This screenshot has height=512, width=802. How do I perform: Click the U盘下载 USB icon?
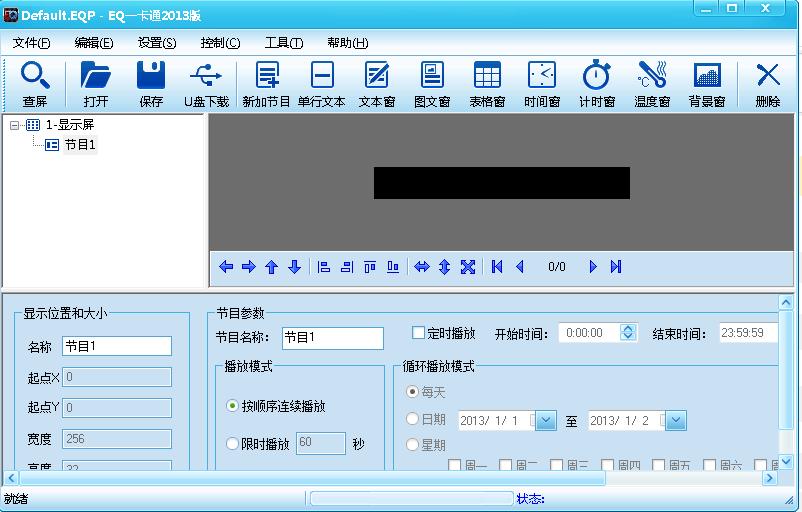(x=206, y=84)
